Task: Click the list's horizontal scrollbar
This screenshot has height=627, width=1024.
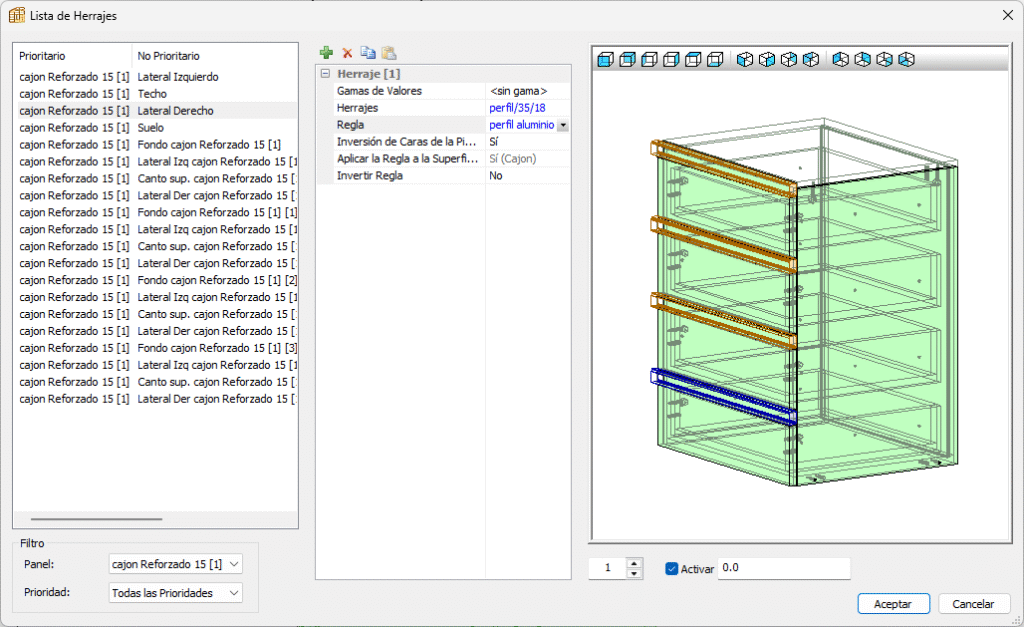Action: [97, 519]
